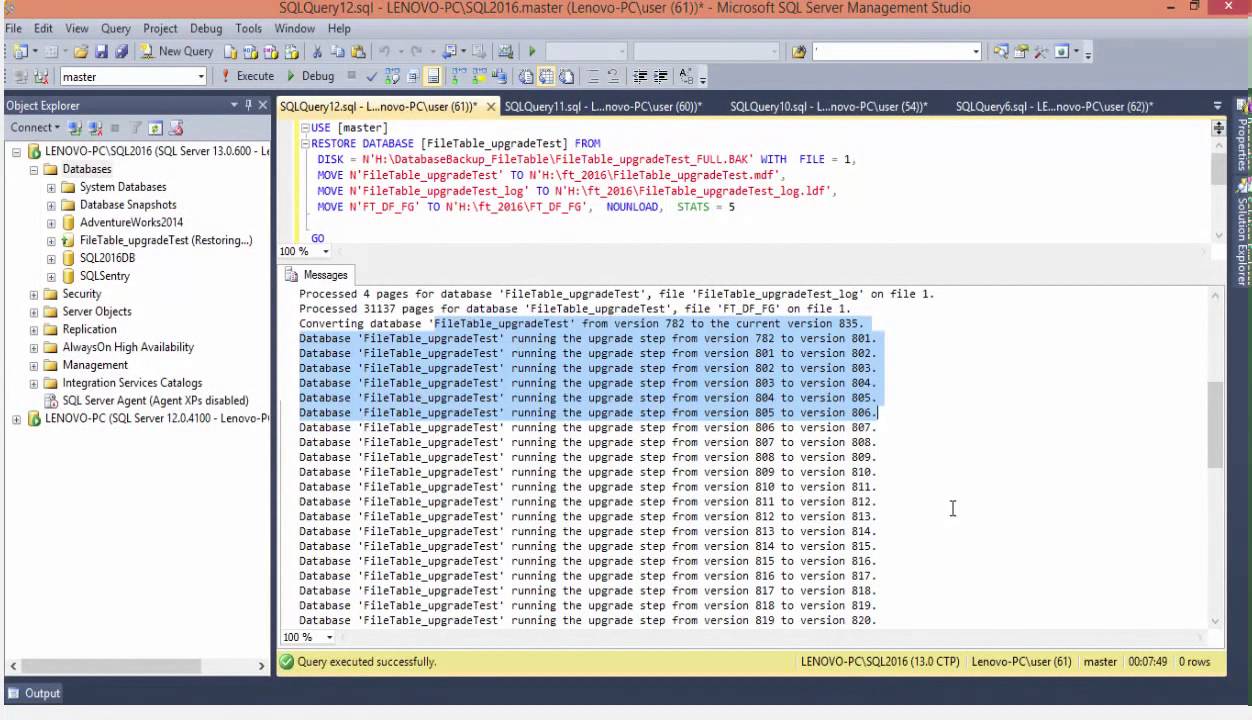Open the Project menu
Image resolution: width=1252 pixels, height=720 pixels.
160,28
